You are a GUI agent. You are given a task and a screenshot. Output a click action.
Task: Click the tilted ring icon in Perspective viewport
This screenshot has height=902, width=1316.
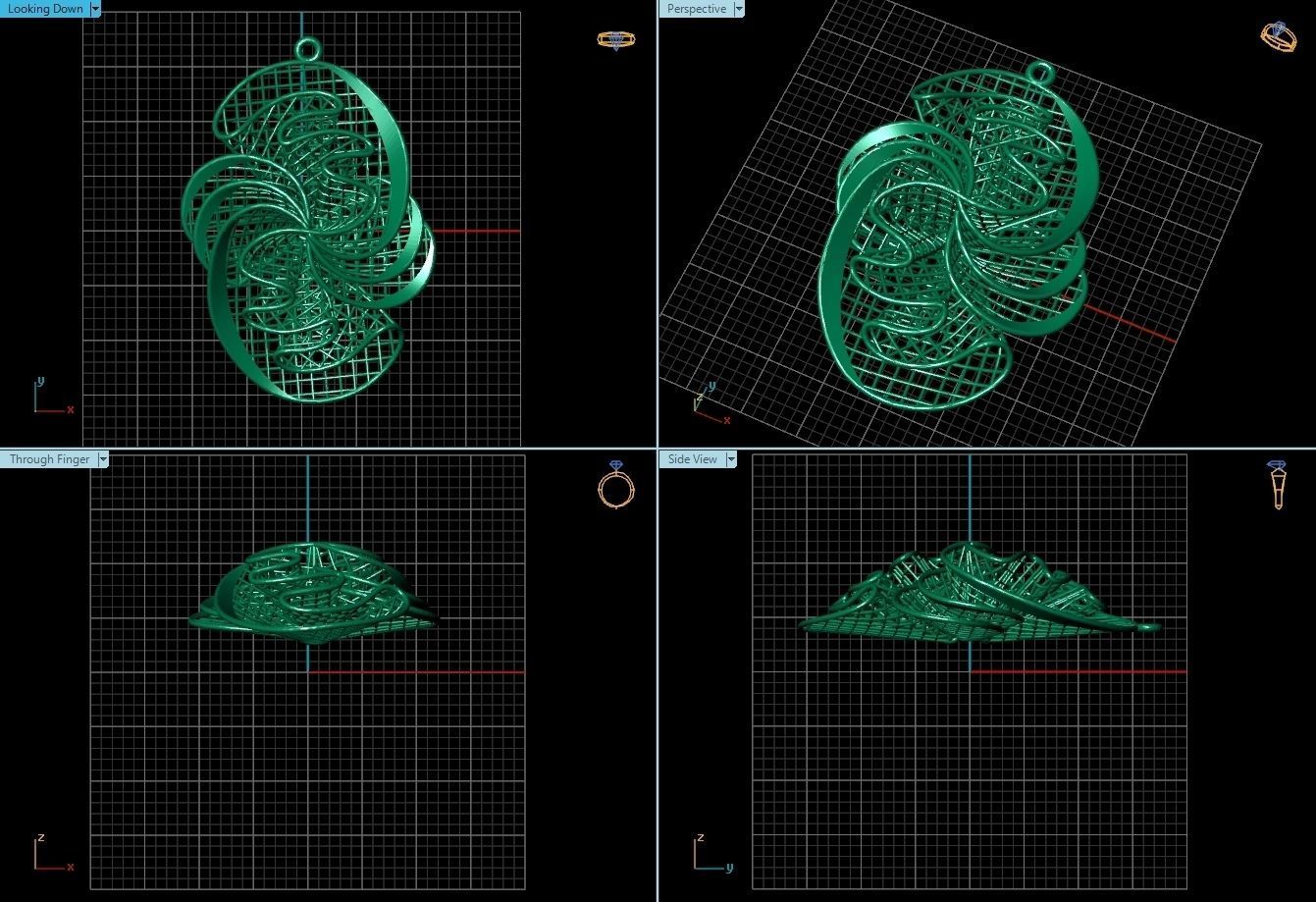1278,37
